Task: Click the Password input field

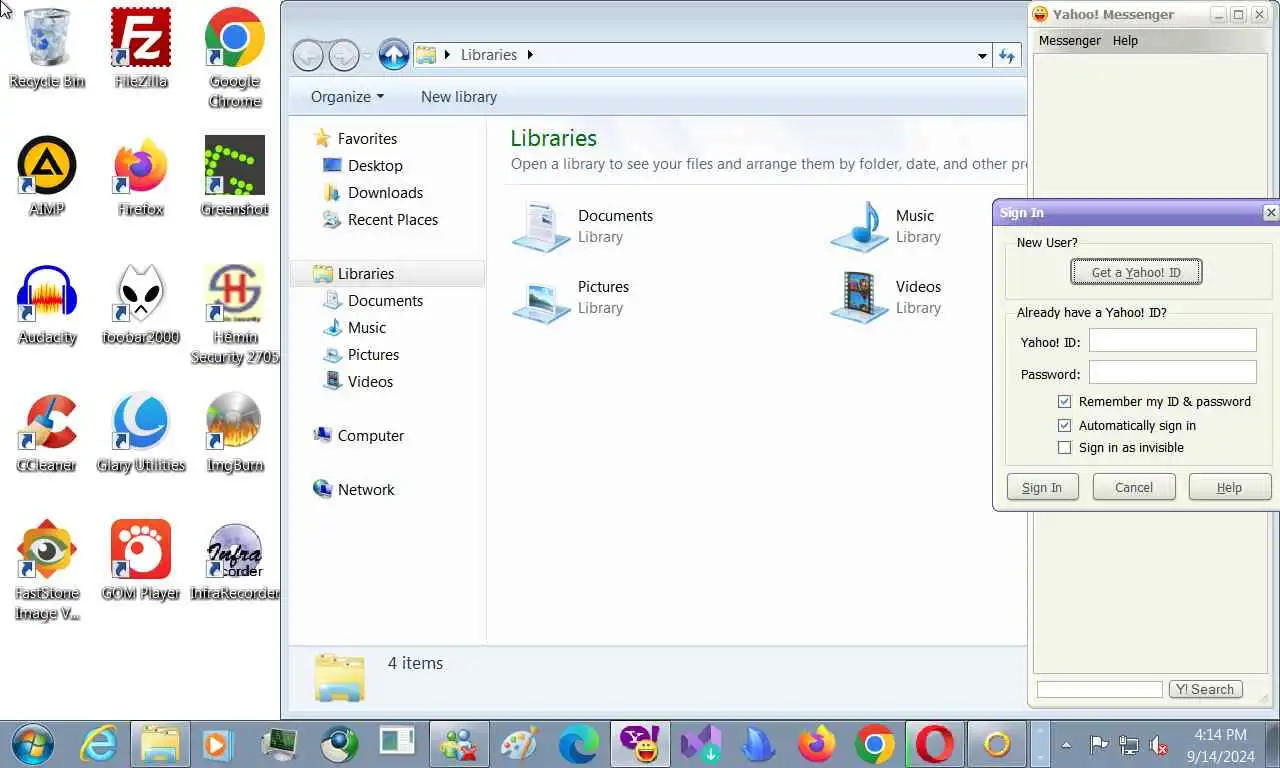Action: click(x=1172, y=373)
